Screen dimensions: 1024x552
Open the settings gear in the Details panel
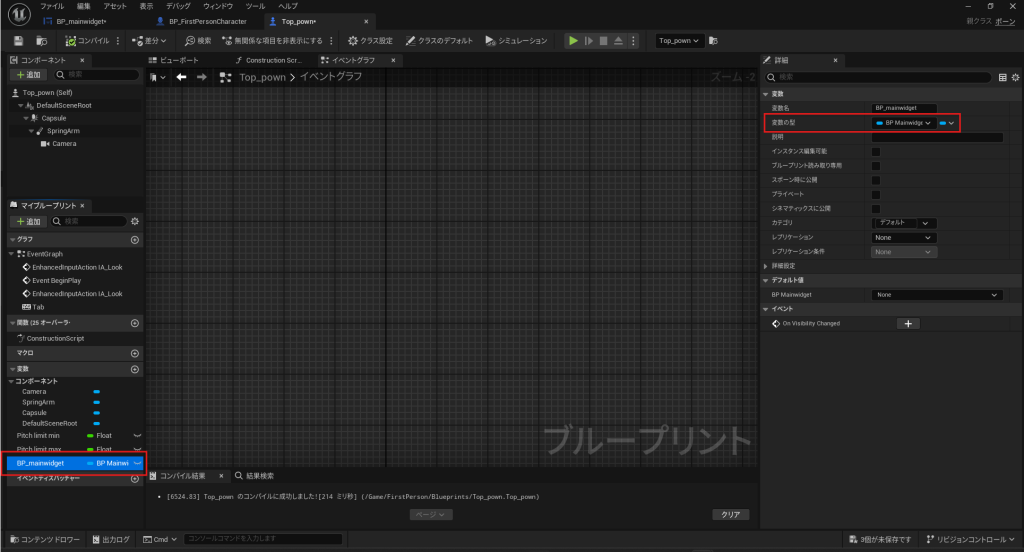pyautogui.click(x=1013, y=77)
